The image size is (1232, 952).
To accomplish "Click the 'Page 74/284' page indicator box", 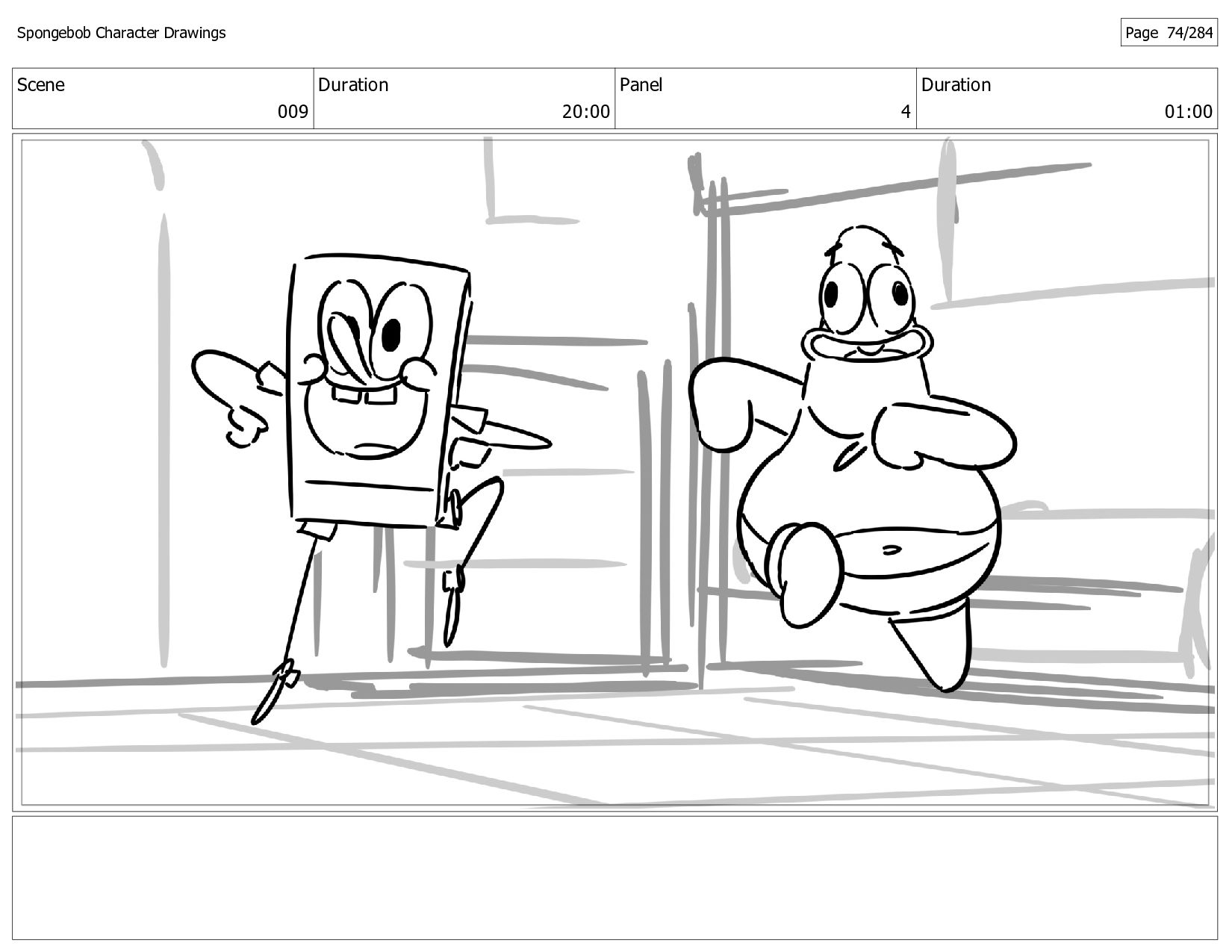I will click(1169, 33).
